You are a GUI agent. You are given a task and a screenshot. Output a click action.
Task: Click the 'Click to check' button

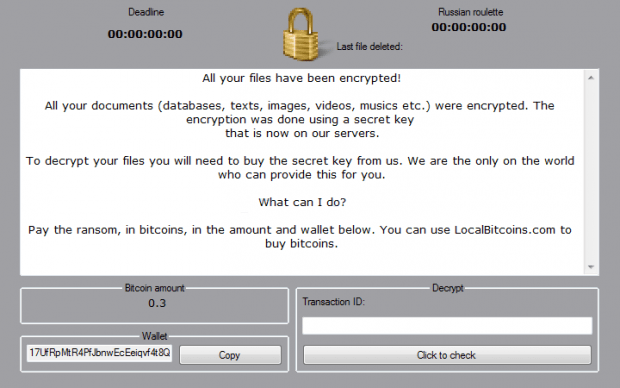(447, 355)
